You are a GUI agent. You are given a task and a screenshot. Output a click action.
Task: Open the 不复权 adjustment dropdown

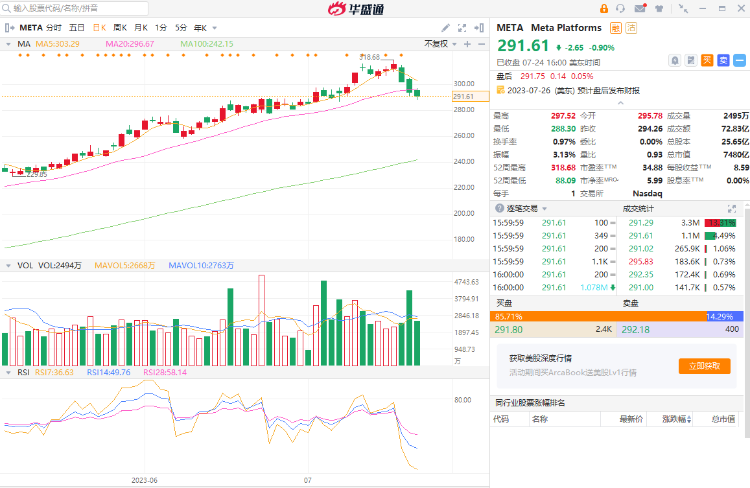(x=440, y=44)
